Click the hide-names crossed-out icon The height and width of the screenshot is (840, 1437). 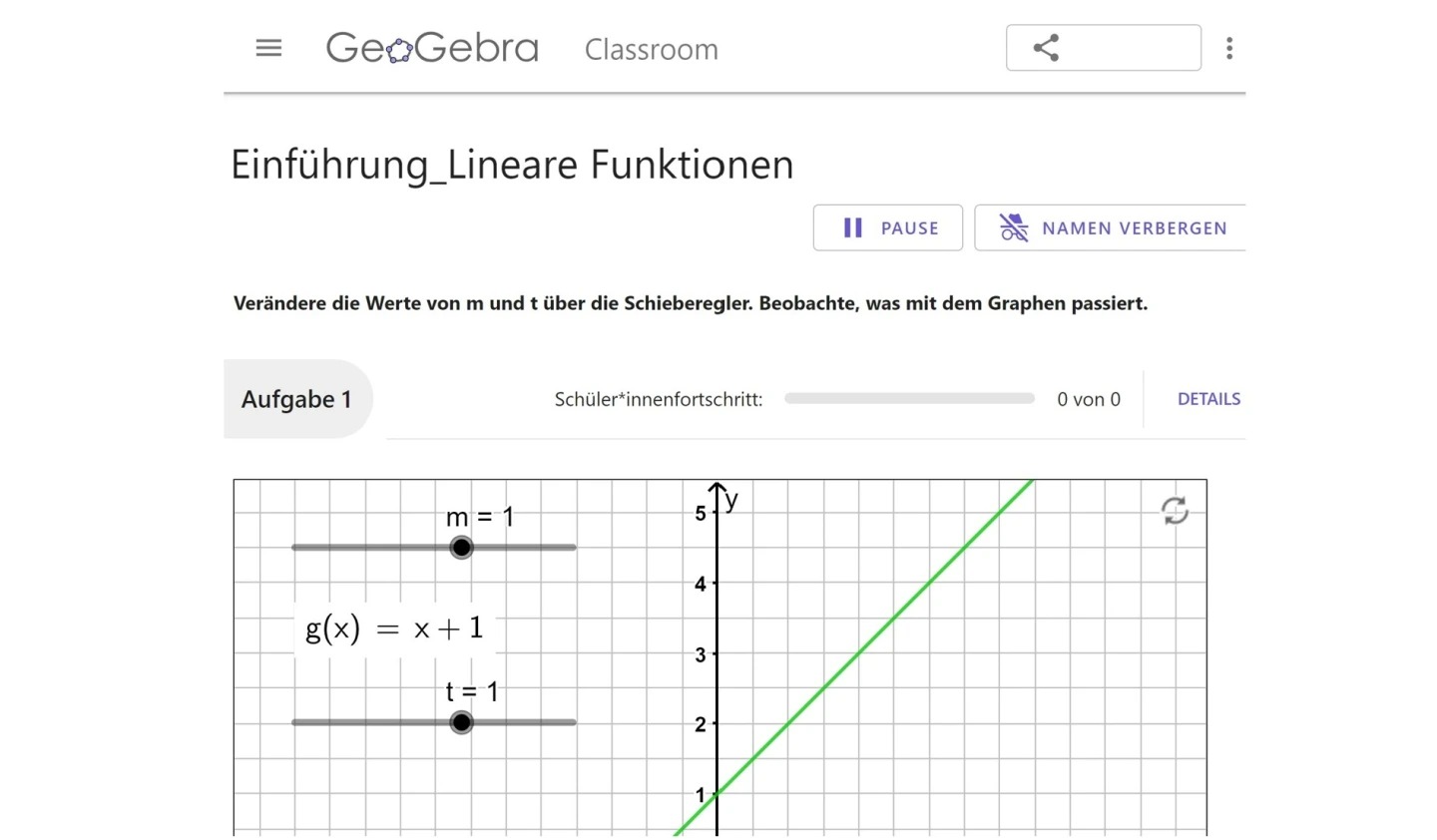click(1014, 228)
